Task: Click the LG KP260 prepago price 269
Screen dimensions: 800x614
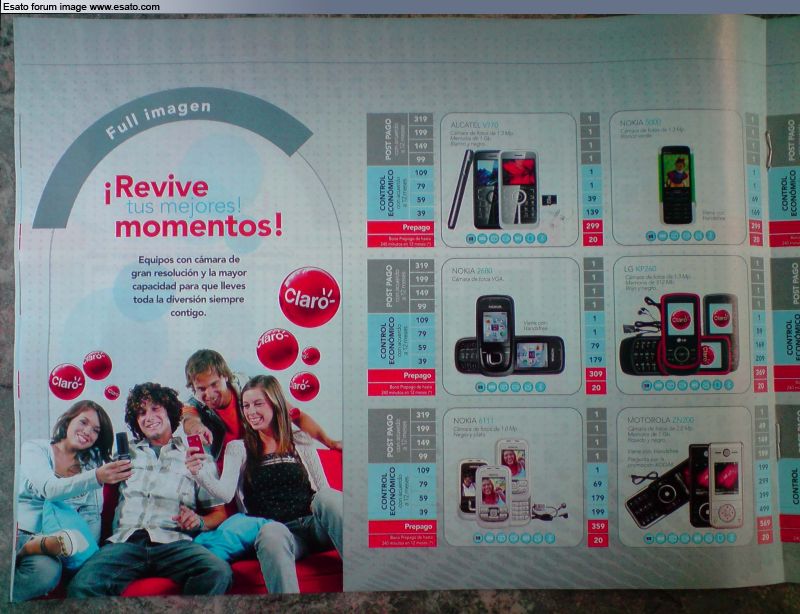Action: 760,373
